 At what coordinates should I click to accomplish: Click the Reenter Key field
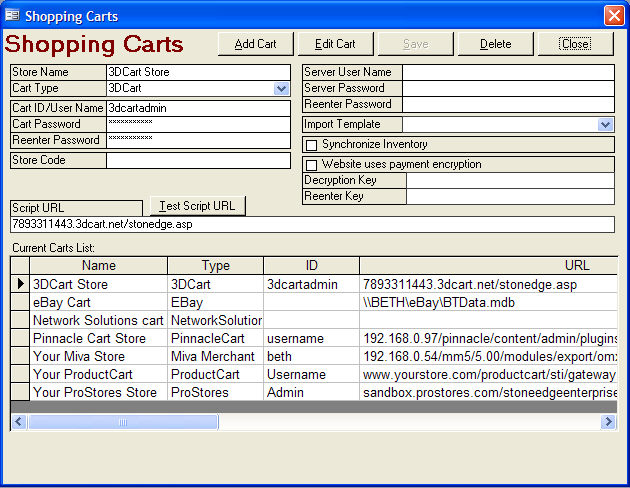[x=510, y=196]
